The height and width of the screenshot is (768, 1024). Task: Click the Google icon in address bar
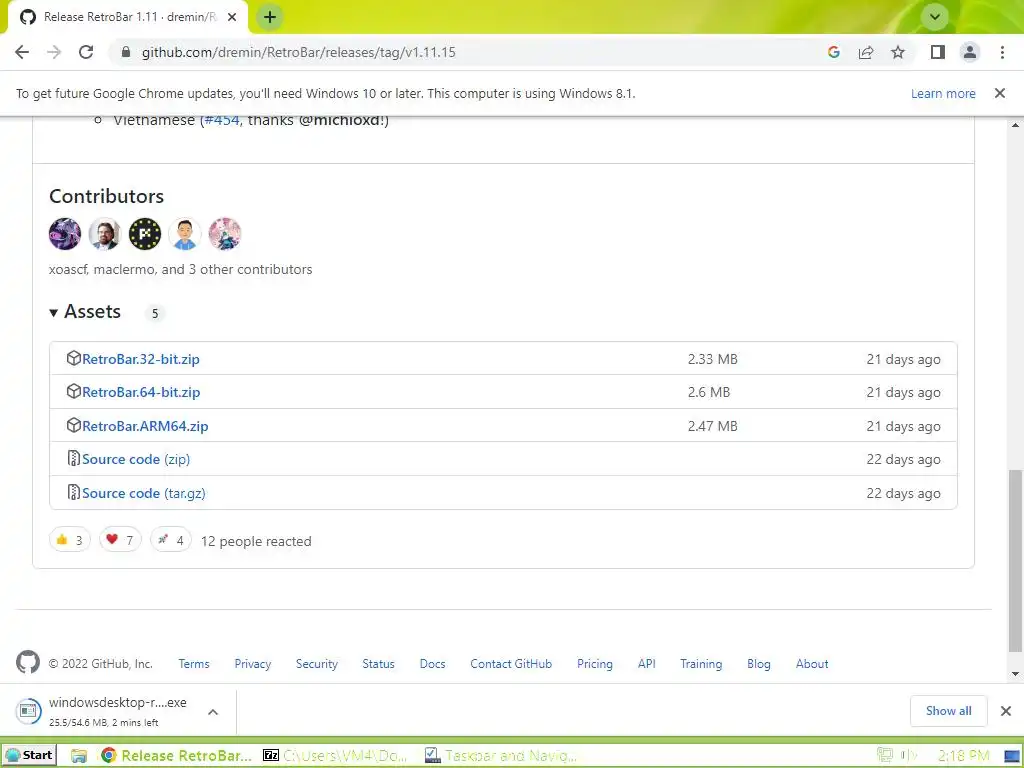(833, 52)
